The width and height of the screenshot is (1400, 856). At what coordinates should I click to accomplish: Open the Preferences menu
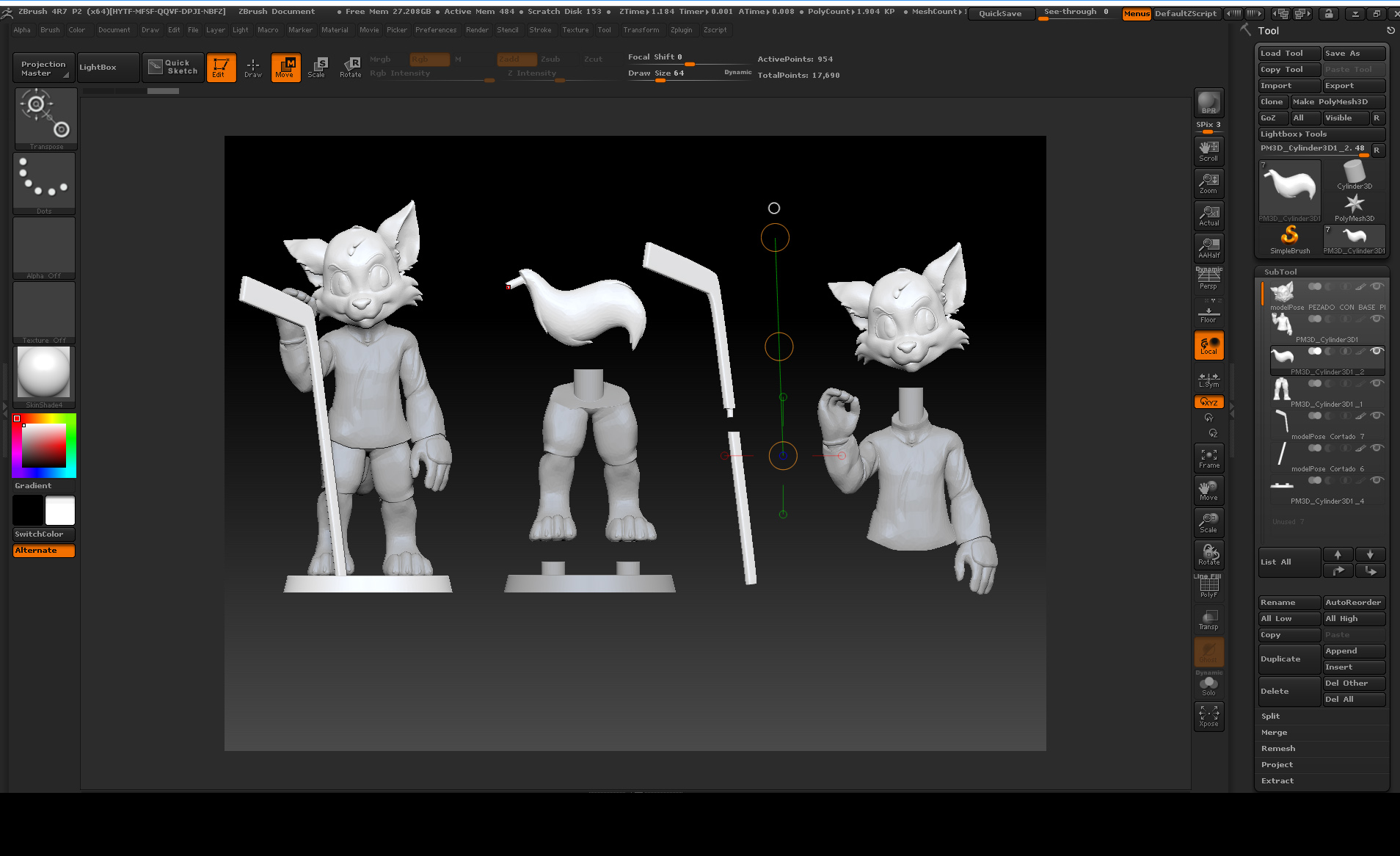(x=435, y=30)
